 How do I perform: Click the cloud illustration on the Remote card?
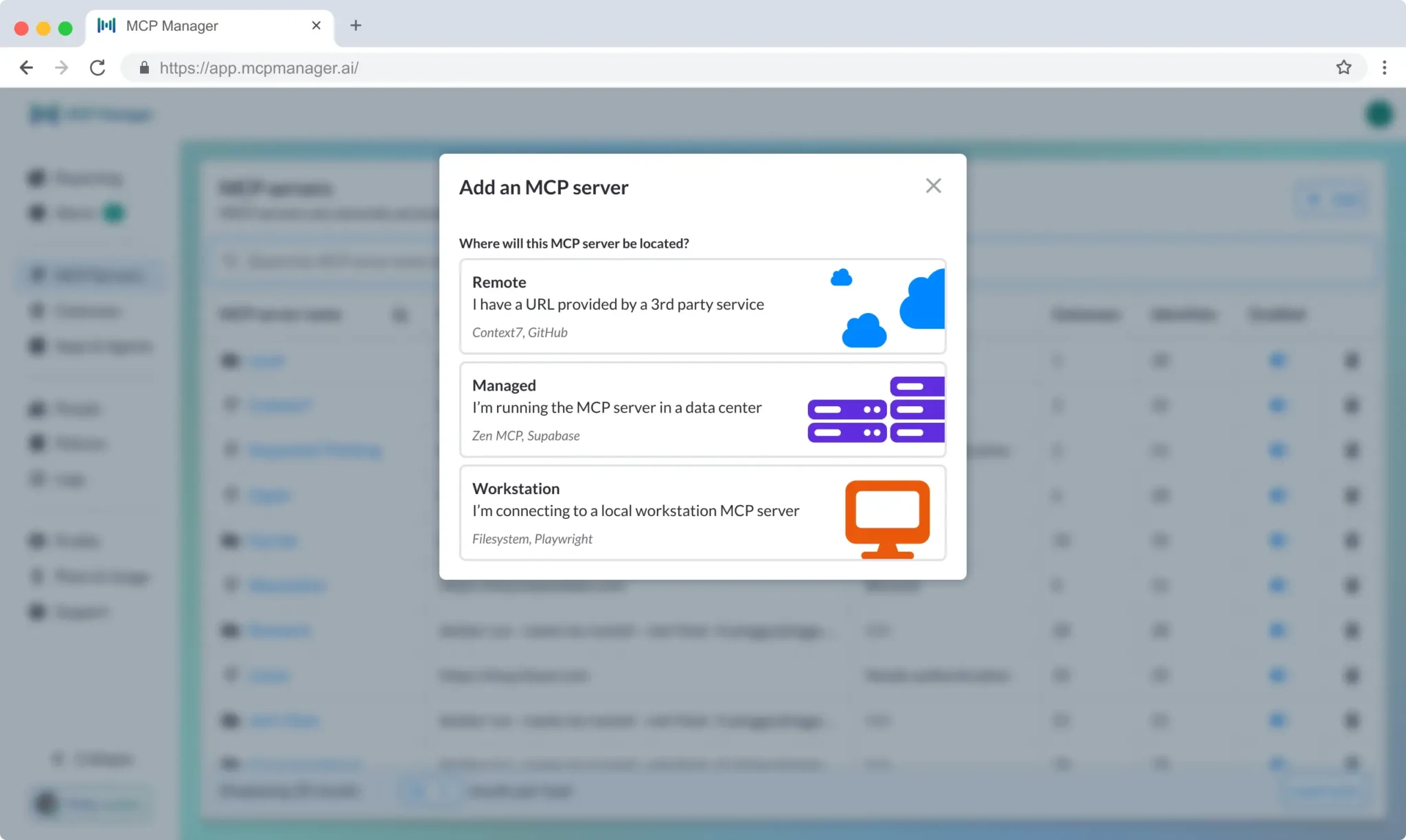[920, 302]
